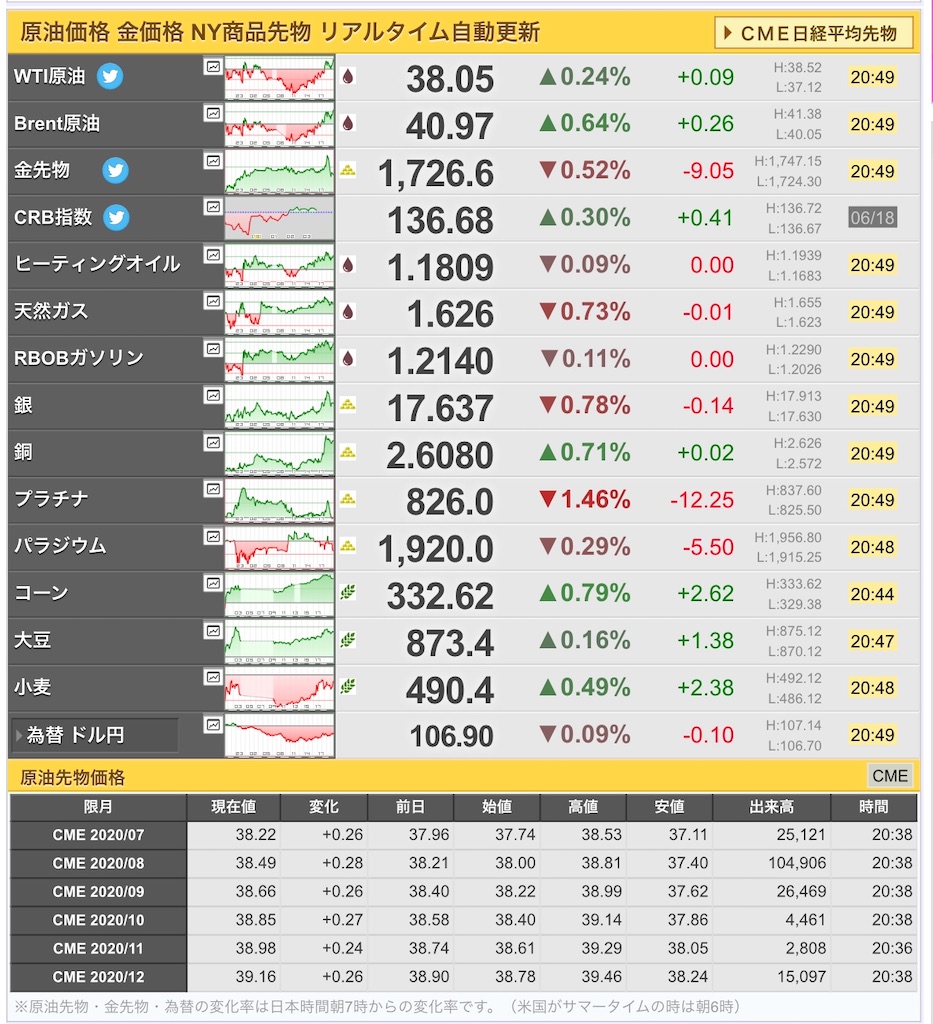Open the 金先物 label
Viewport: 933px width, 1024px height.
[x=42, y=170]
